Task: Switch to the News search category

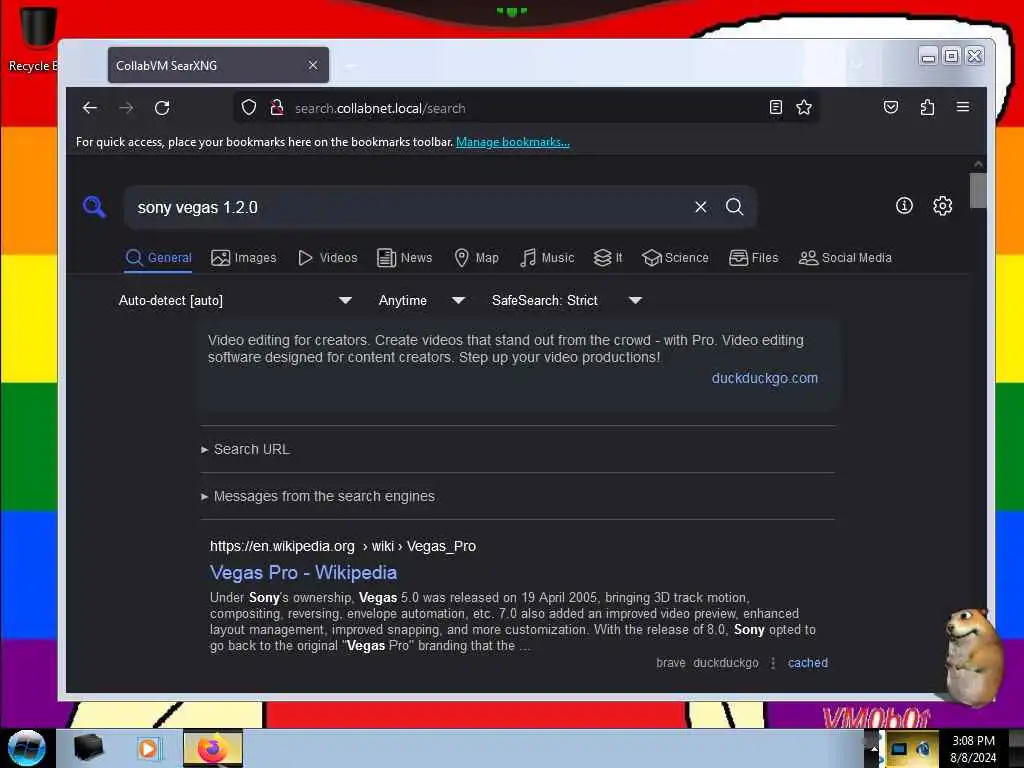Action: (405, 258)
